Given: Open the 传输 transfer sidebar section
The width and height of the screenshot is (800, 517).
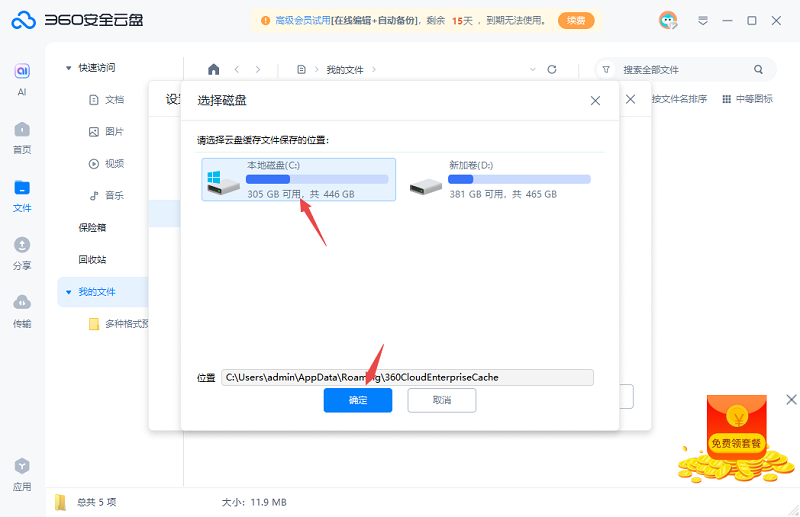Looking at the screenshot, I should pos(22,311).
